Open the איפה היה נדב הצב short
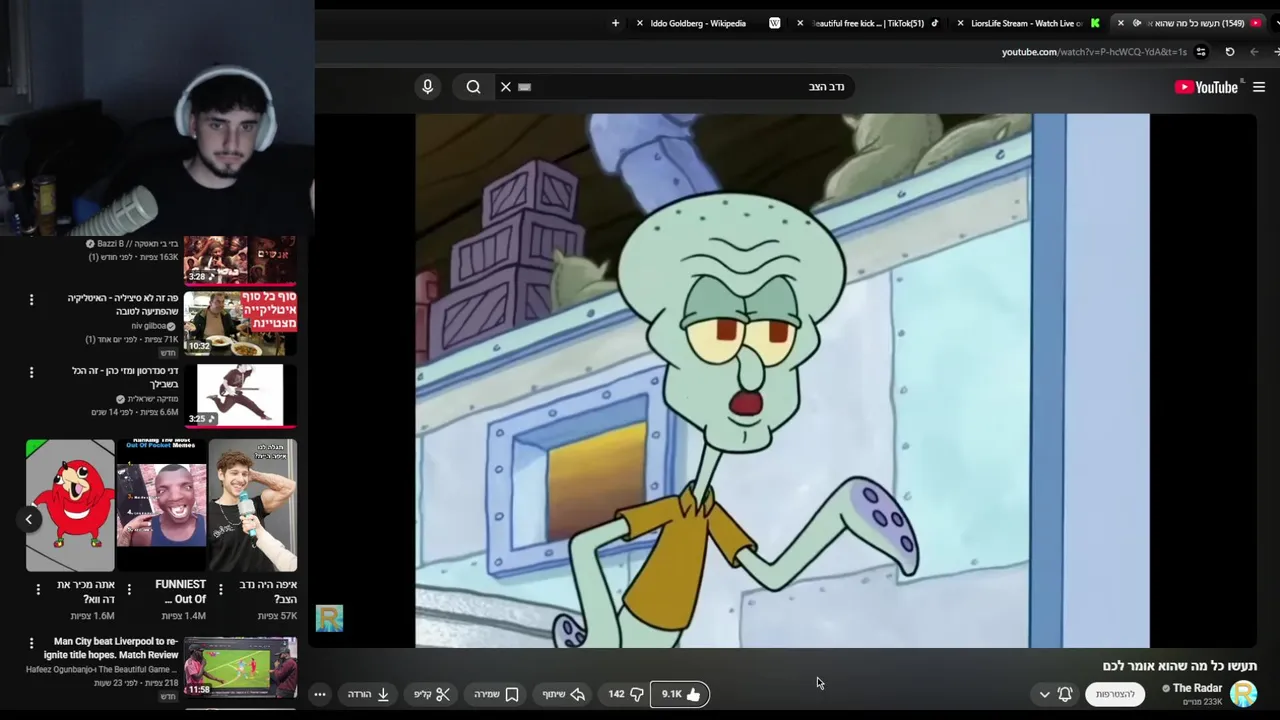The height and width of the screenshot is (720, 1280). [x=253, y=505]
